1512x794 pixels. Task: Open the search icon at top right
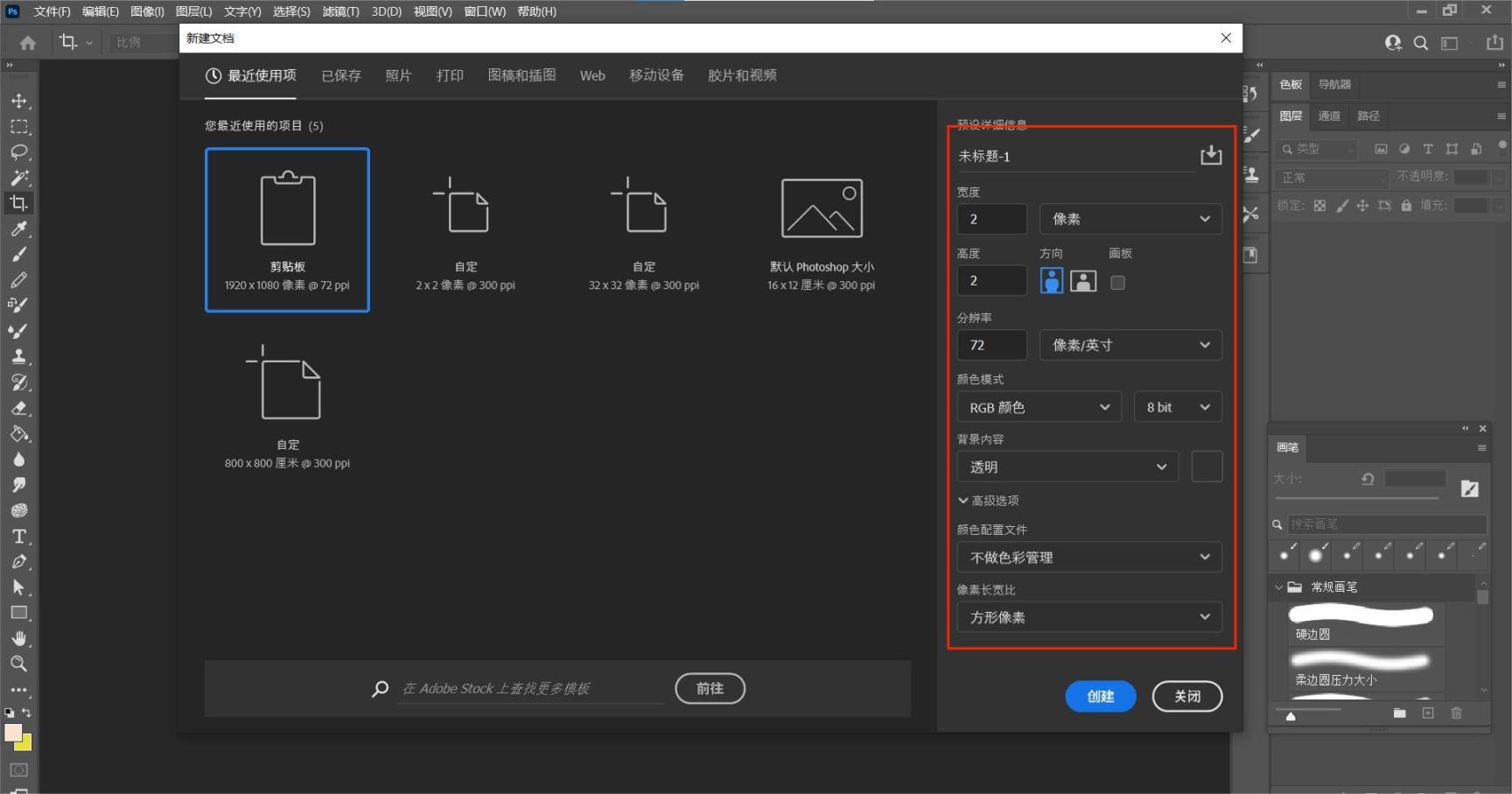pyautogui.click(x=1421, y=42)
